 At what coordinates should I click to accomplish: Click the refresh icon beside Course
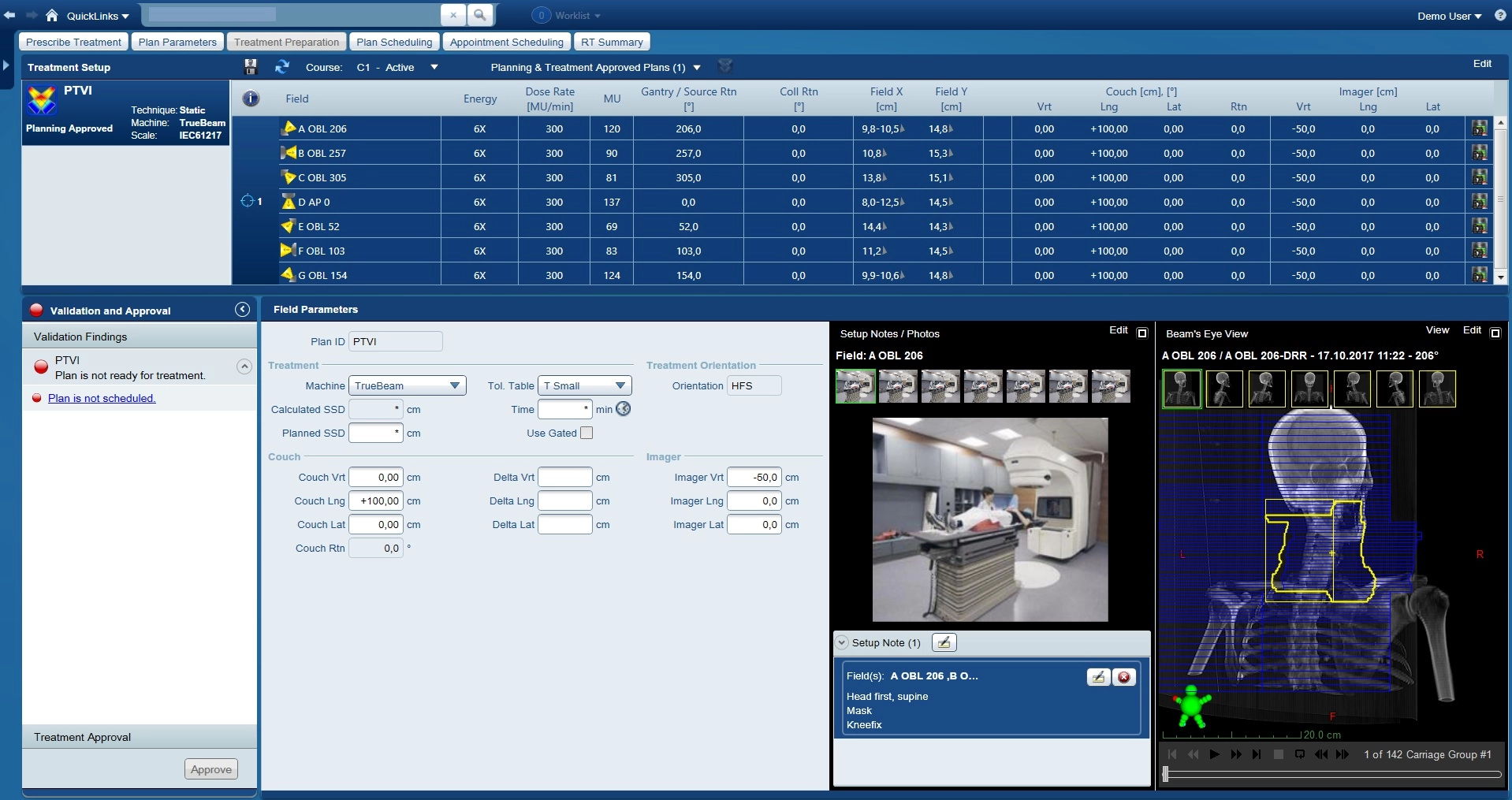281,67
